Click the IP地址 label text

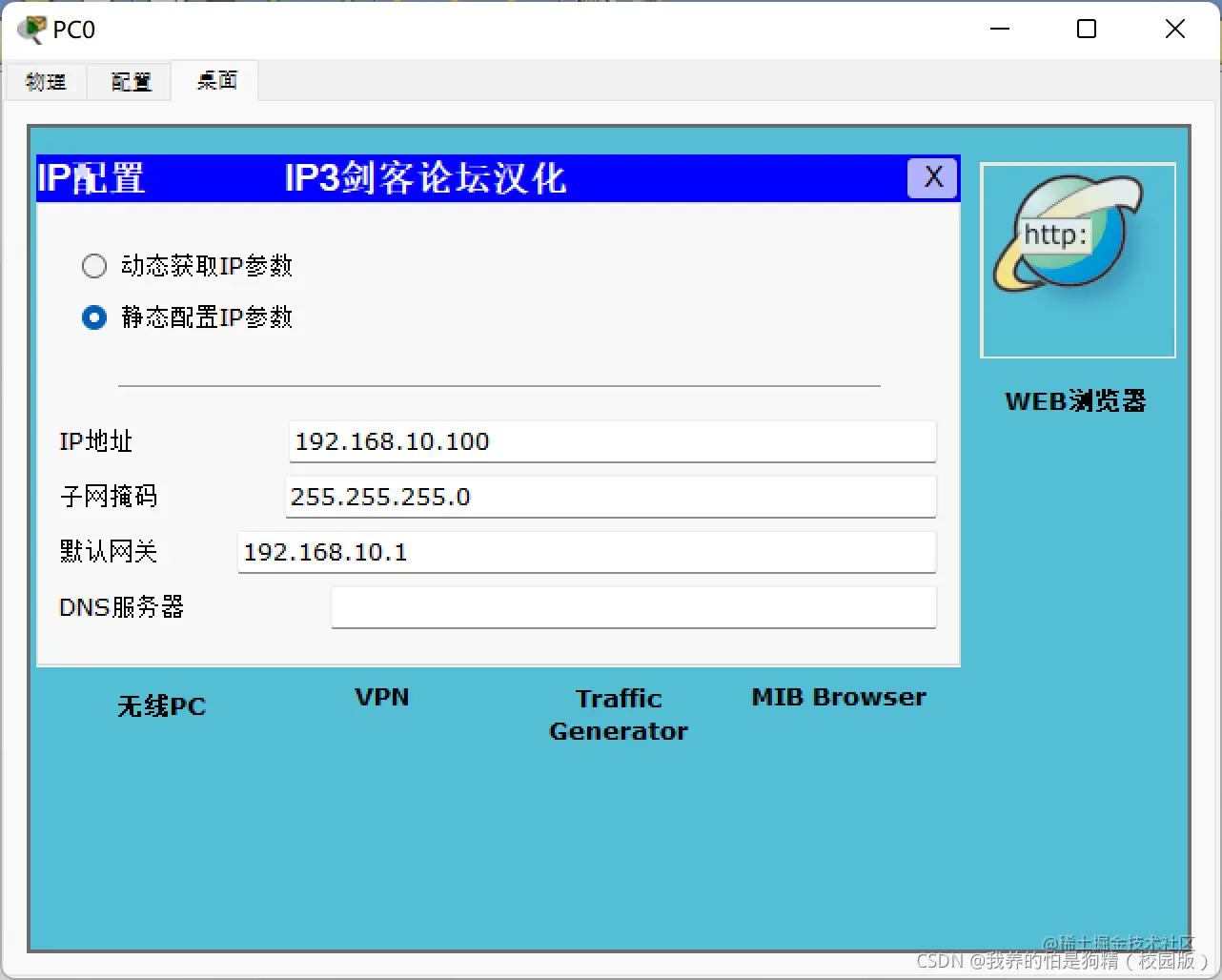tap(95, 441)
